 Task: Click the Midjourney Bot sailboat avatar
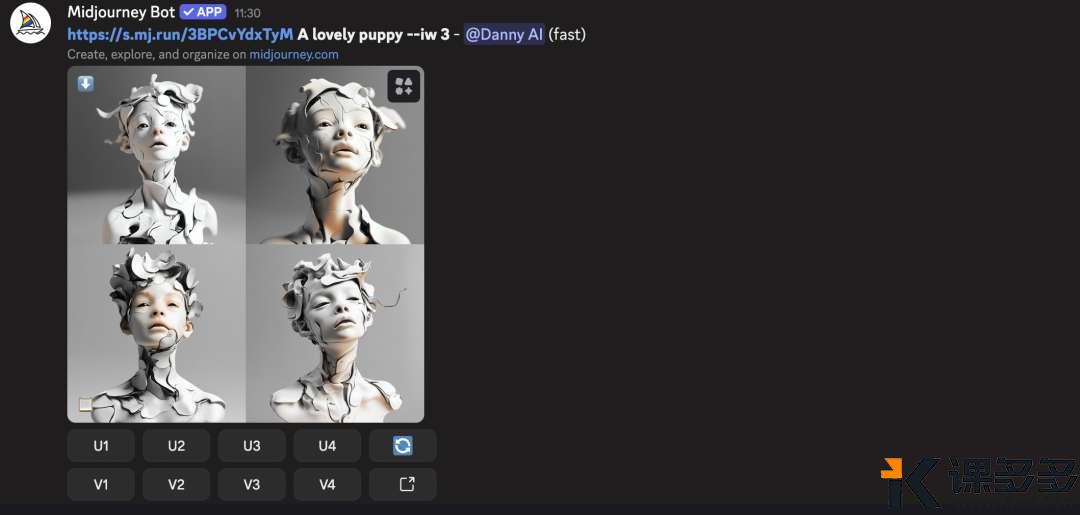[31, 23]
